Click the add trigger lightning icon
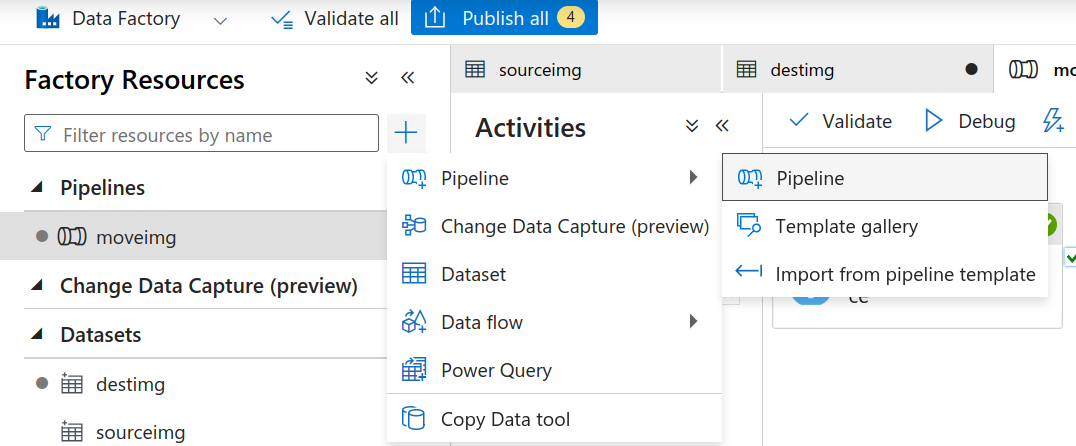 click(1053, 120)
